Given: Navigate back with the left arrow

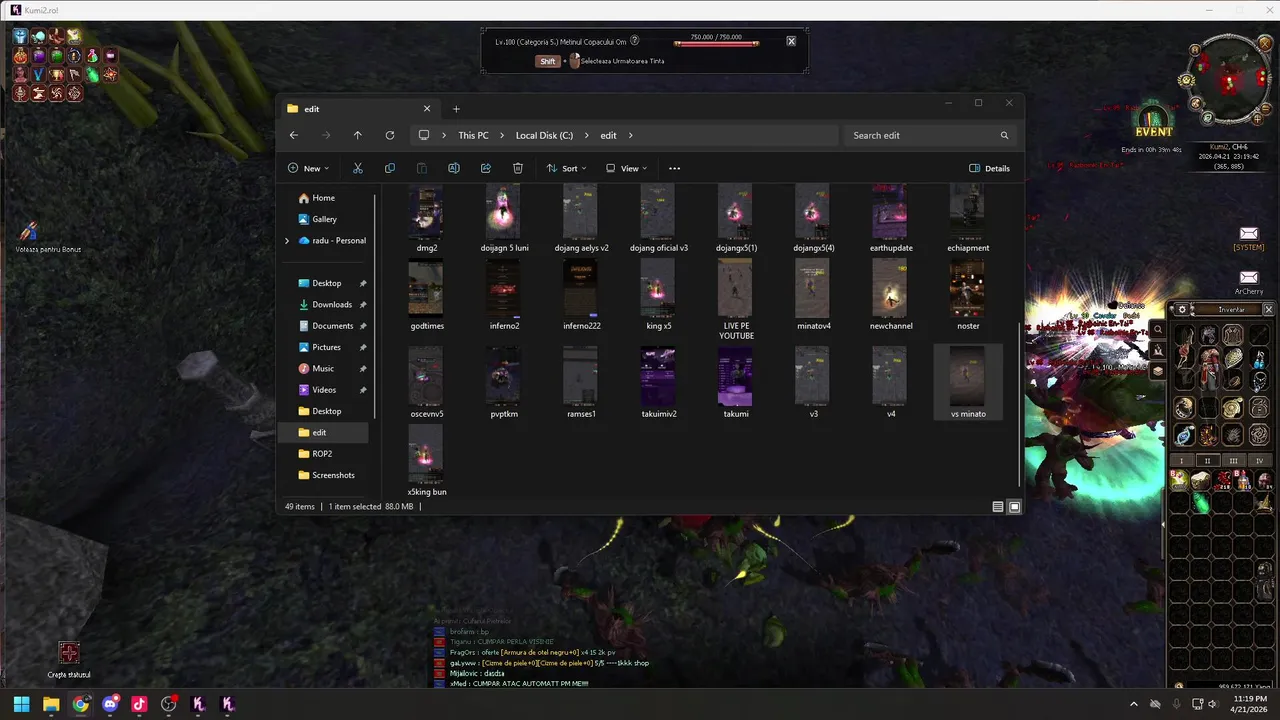Looking at the screenshot, I should coord(294,135).
